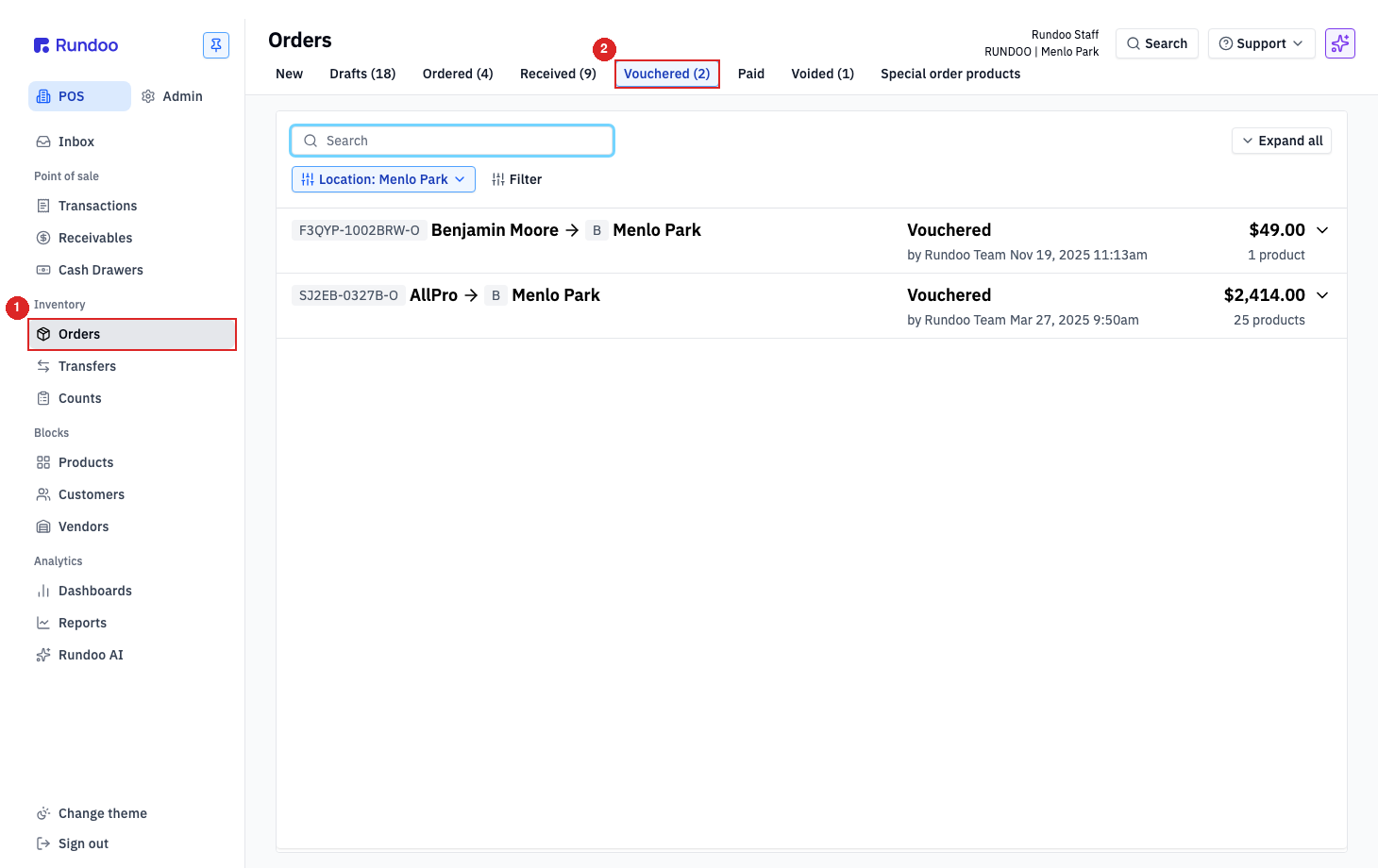Open the Location: Menlo Park dropdown
The width and height of the screenshot is (1378, 868).
pyautogui.click(x=383, y=179)
